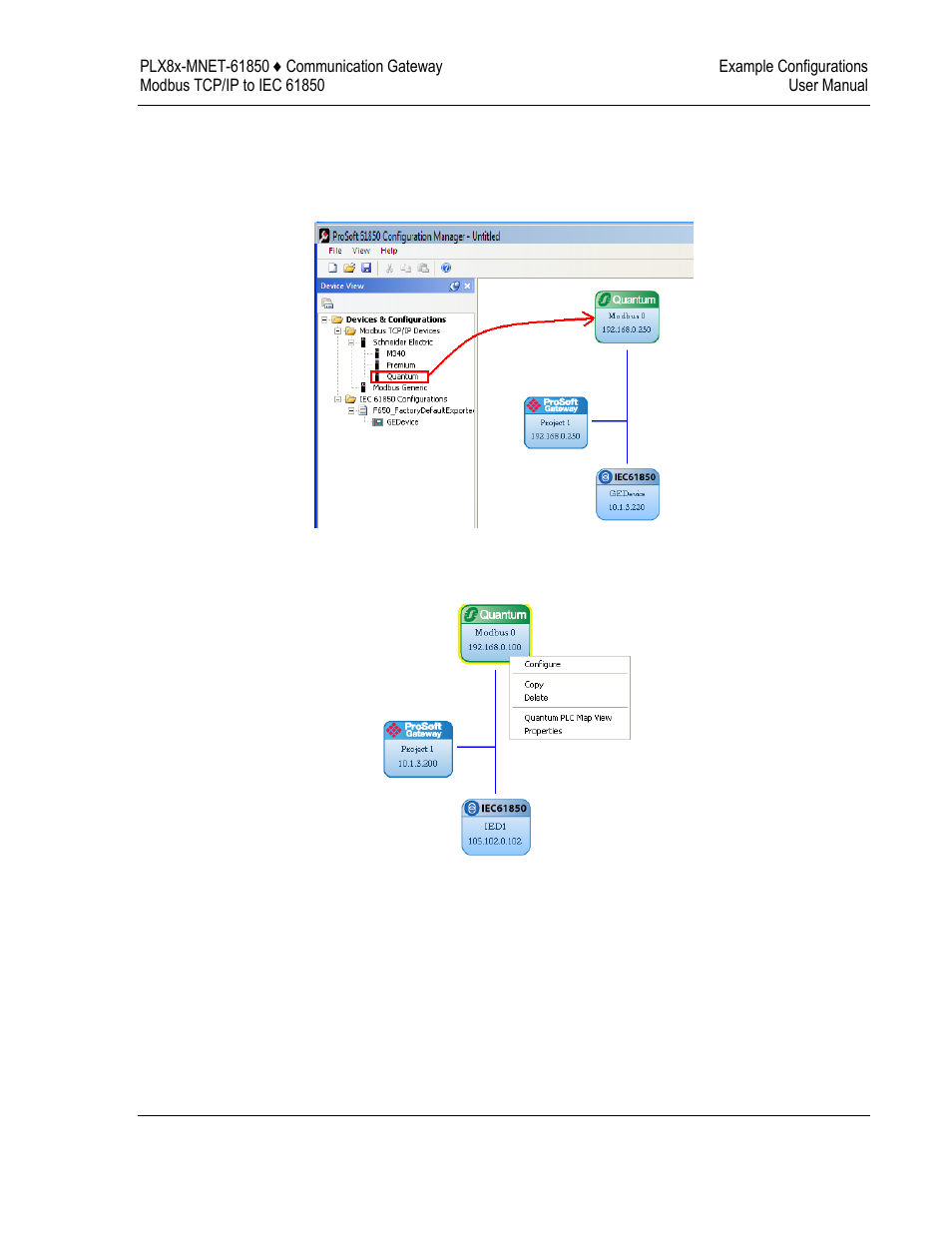Choose Delete from the context menu

coord(536,699)
